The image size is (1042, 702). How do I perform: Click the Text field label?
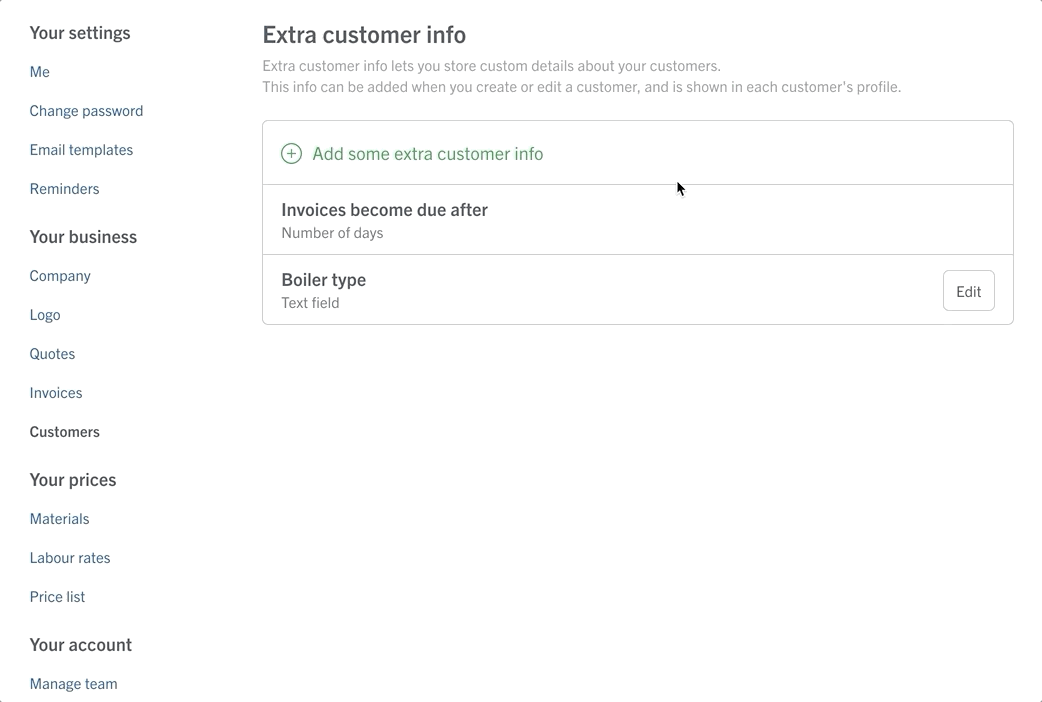tap(310, 303)
